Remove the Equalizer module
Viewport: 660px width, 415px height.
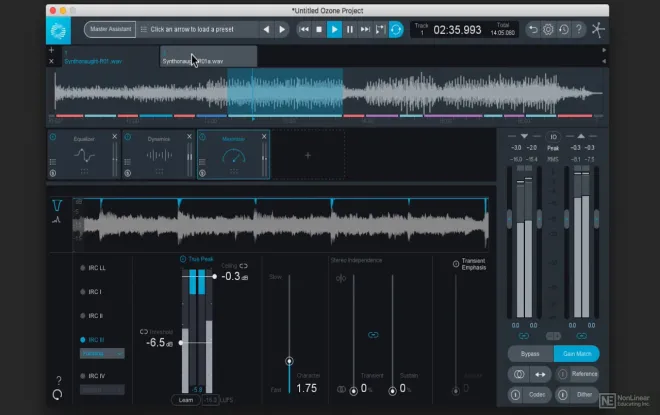[x=114, y=137]
